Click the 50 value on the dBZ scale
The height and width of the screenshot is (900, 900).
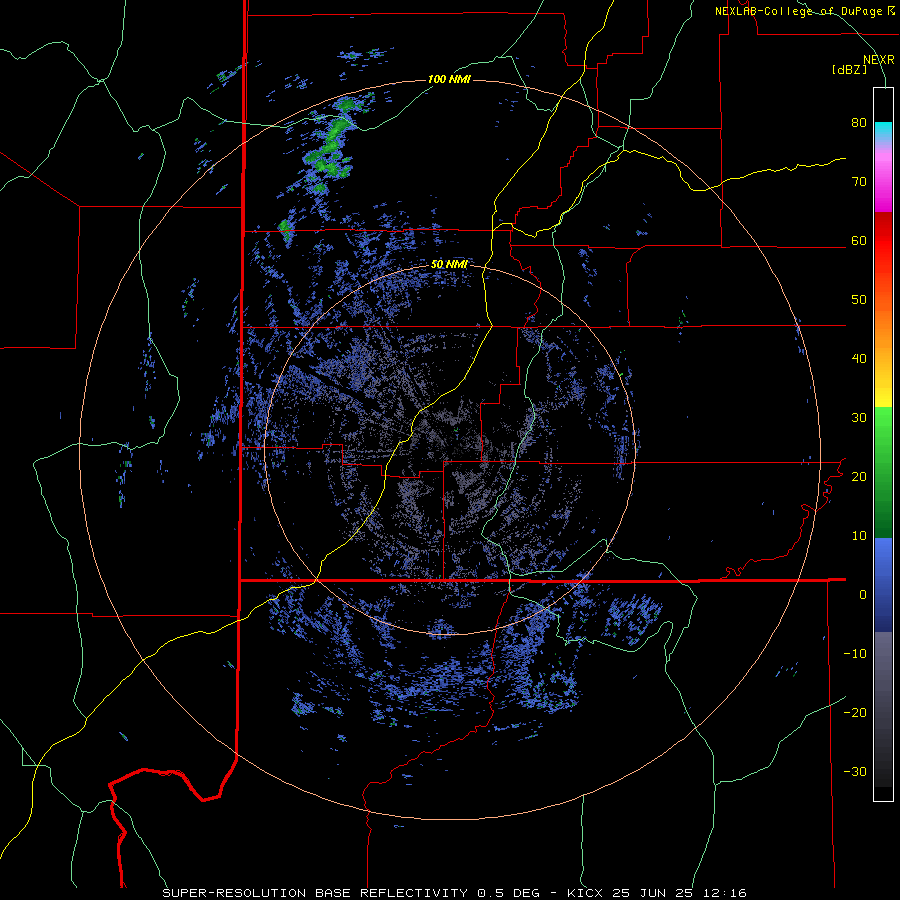point(859,300)
